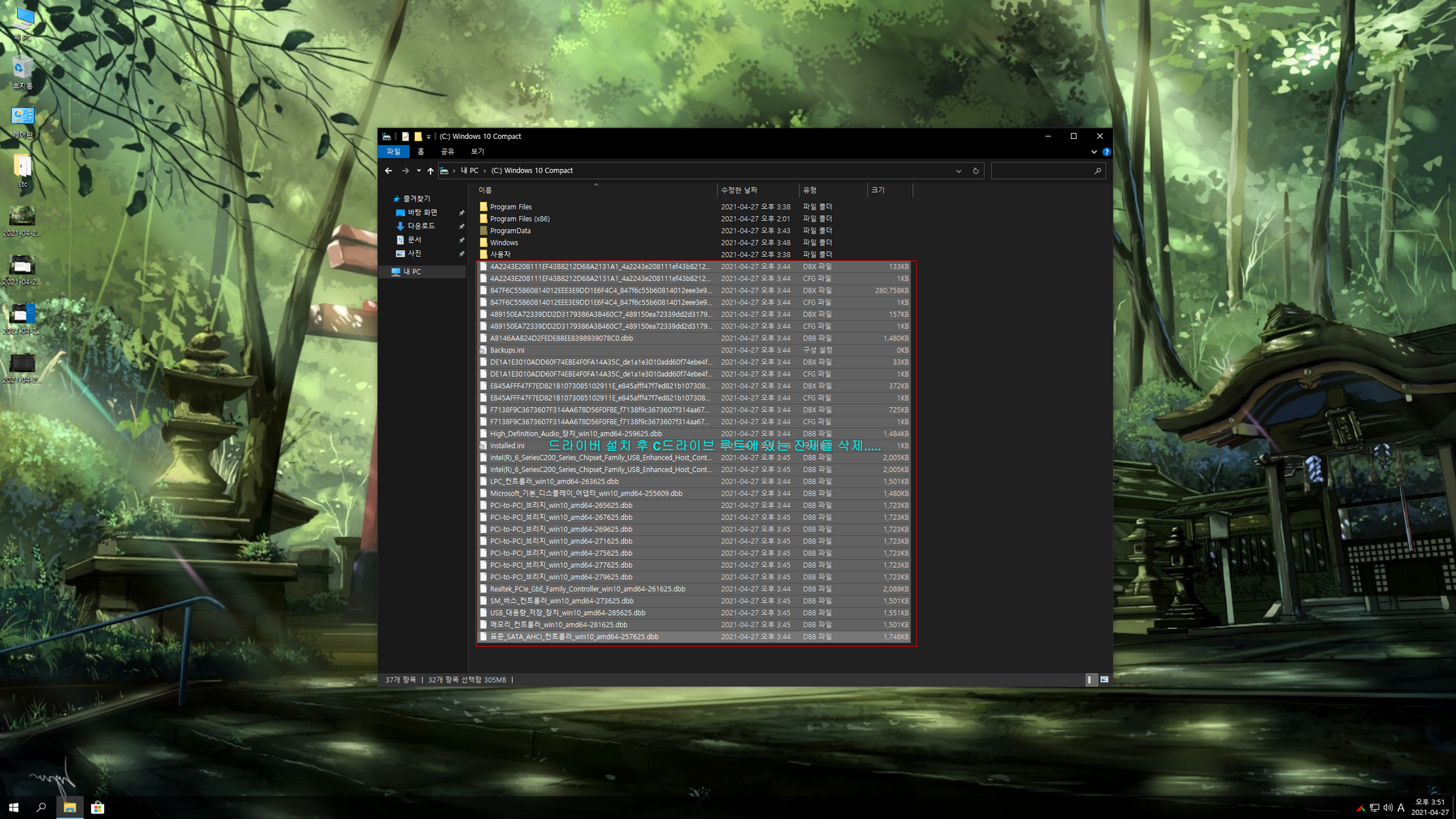Sort by the 크기 column header
The height and width of the screenshot is (819, 1456).
pos(890,190)
